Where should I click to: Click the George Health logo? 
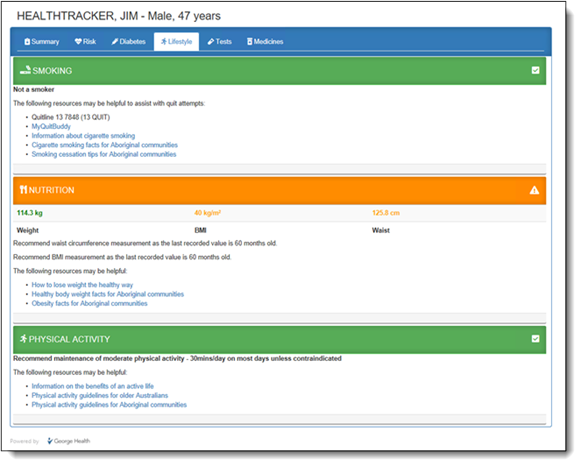coord(69,441)
